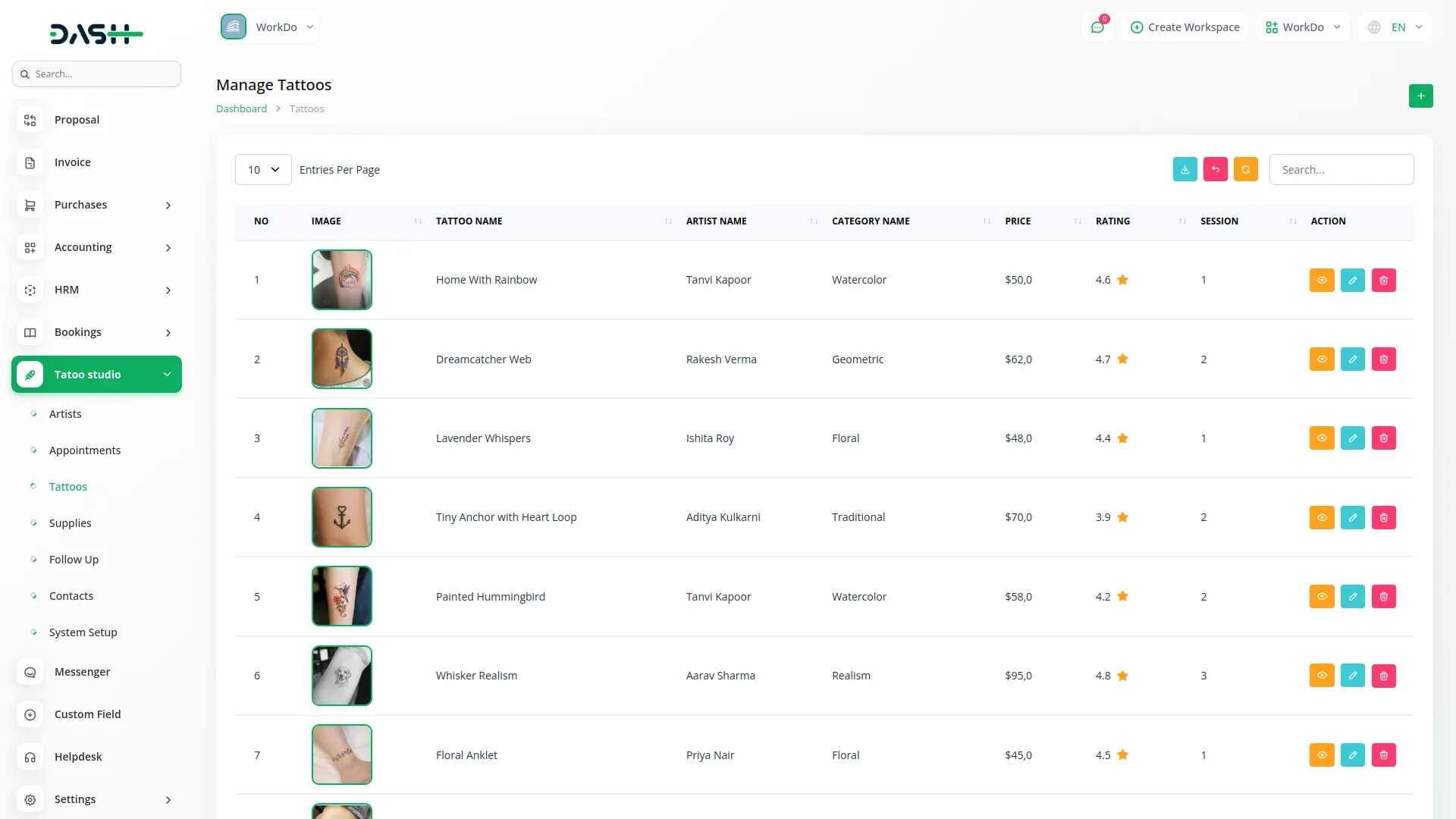Sort the table by Price column
Viewport: 1456px width, 819px height.
1018,221
